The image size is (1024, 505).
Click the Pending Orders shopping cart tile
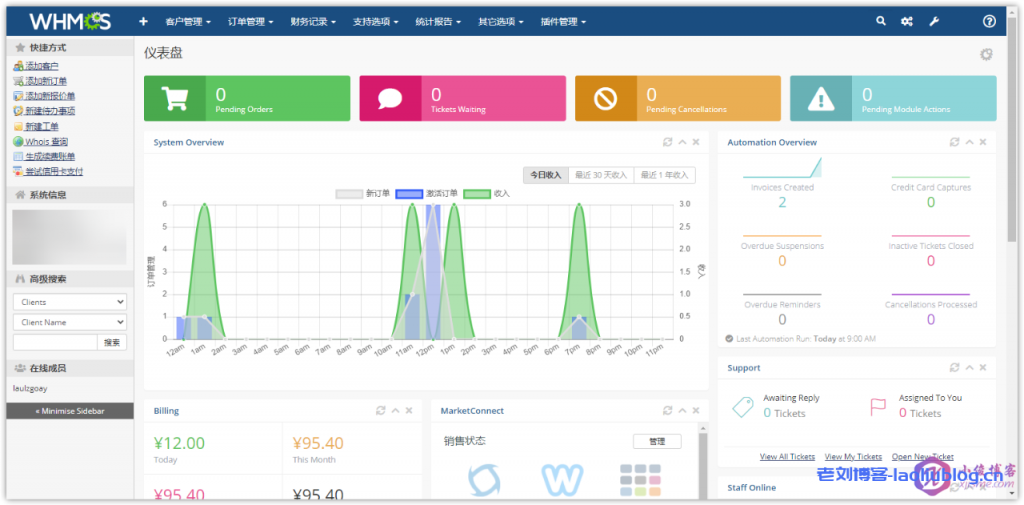tap(247, 98)
